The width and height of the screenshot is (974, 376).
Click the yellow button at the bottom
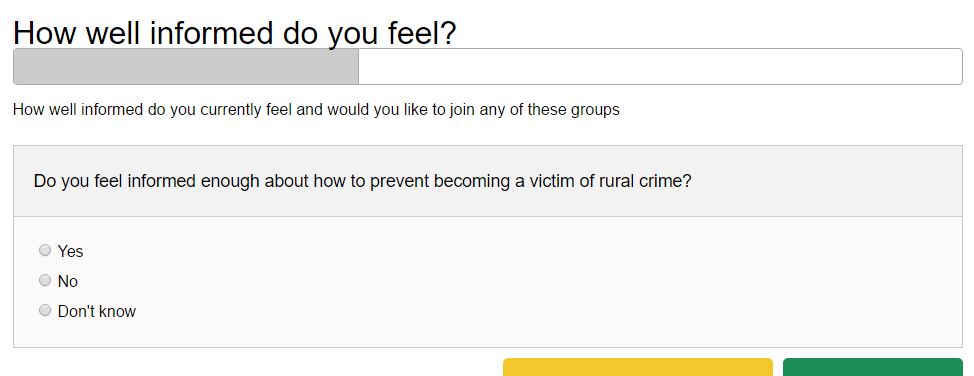(638, 367)
